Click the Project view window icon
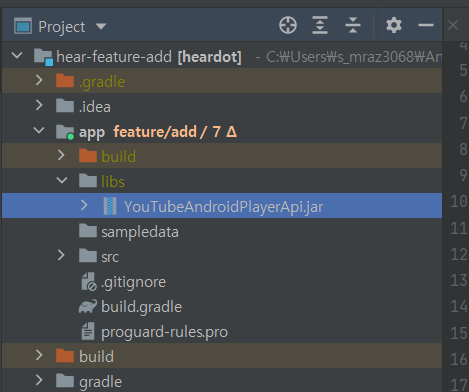The height and width of the screenshot is (392, 469). [23, 26]
